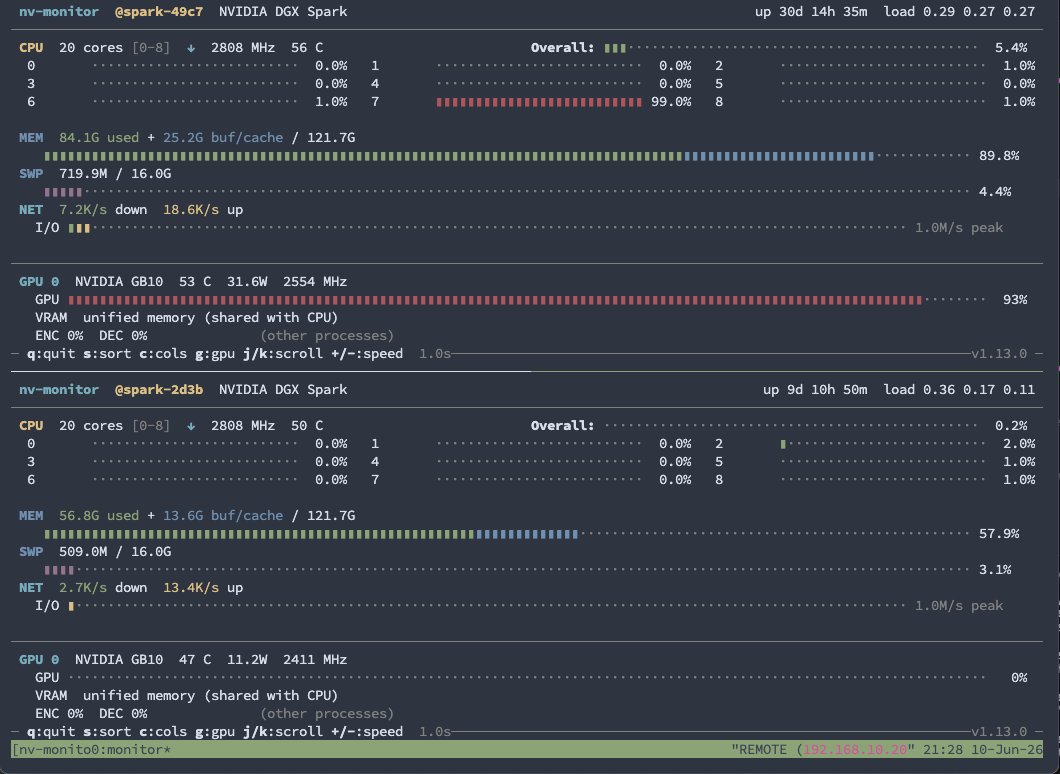Screen dimensions: 1060x774
Task: Click the '93%' GPU utilization value
Action: 1015,300
